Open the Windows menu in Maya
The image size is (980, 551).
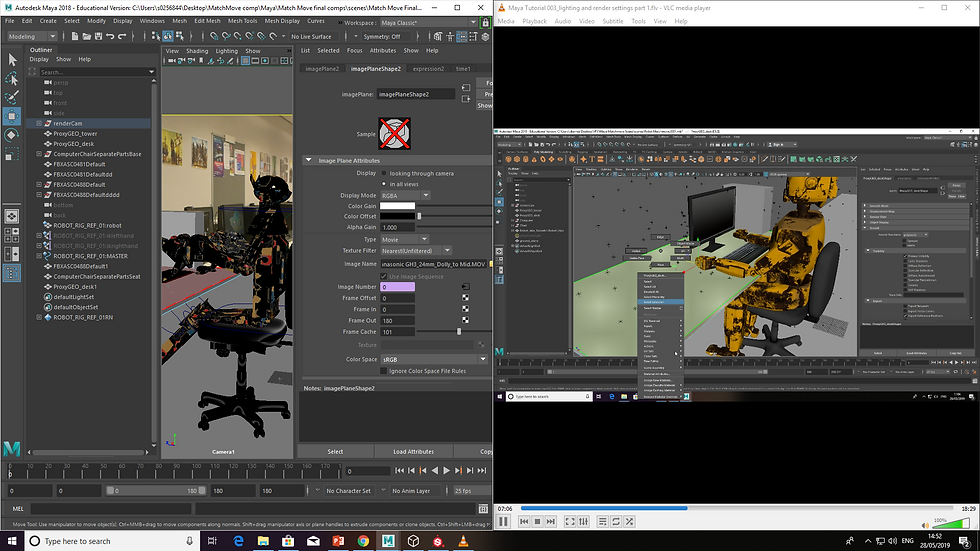pos(152,21)
